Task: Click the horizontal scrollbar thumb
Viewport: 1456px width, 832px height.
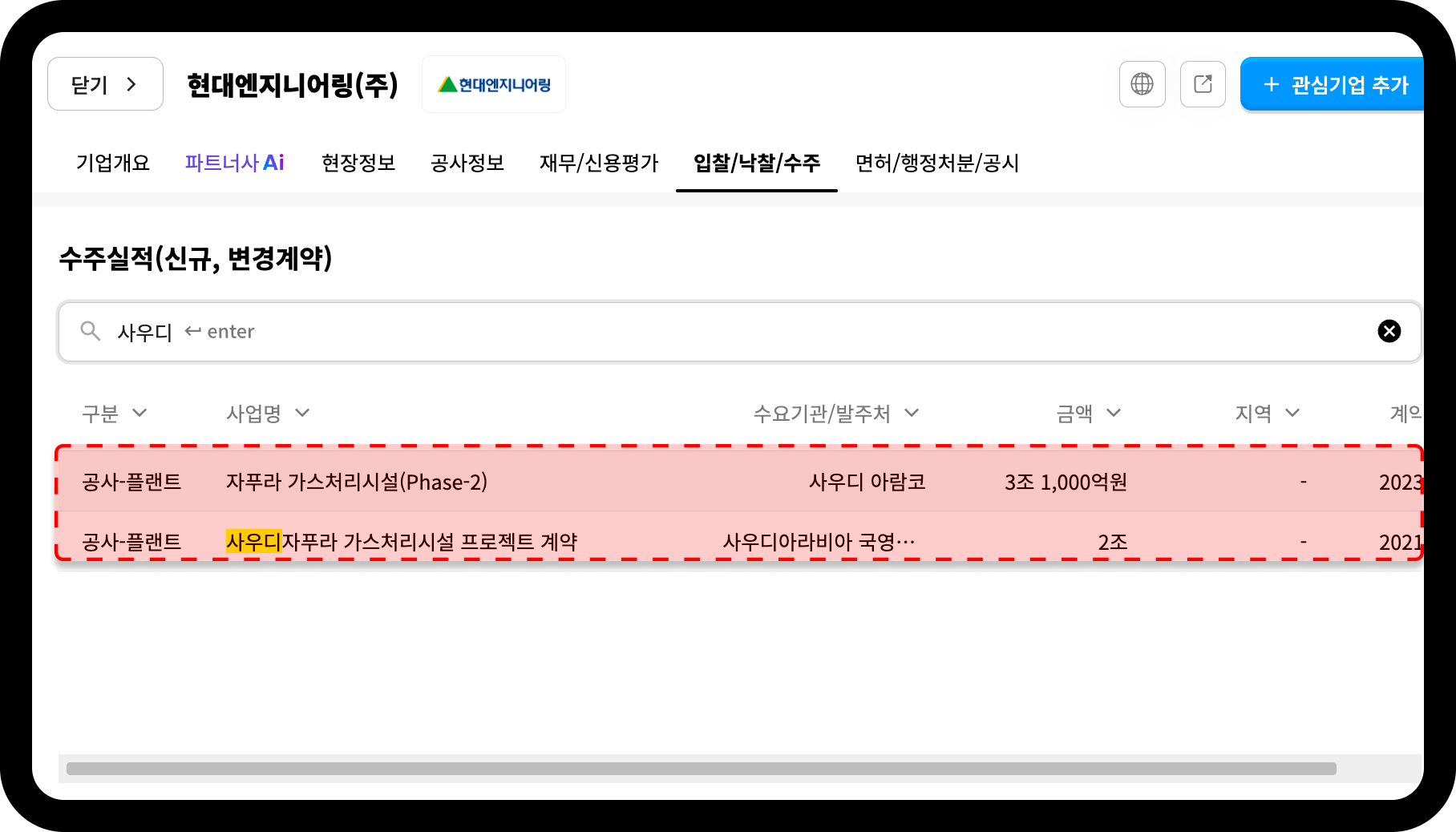Action: [701, 769]
